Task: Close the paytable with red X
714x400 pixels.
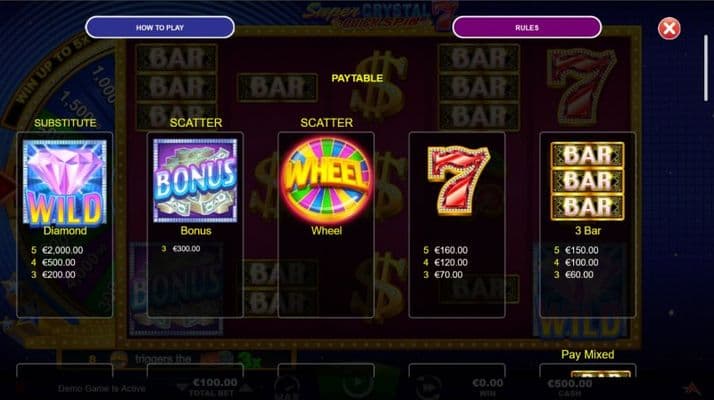Action: (669, 29)
